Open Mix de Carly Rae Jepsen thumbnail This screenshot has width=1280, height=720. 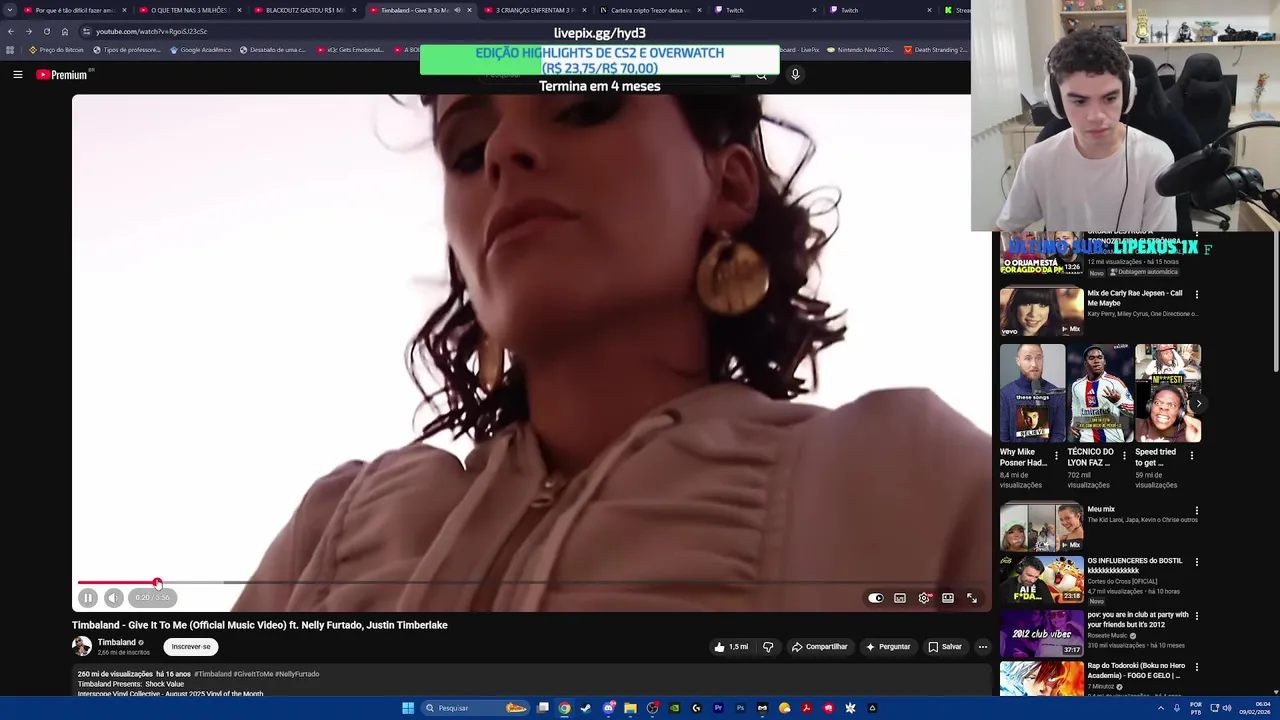click(1041, 312)
